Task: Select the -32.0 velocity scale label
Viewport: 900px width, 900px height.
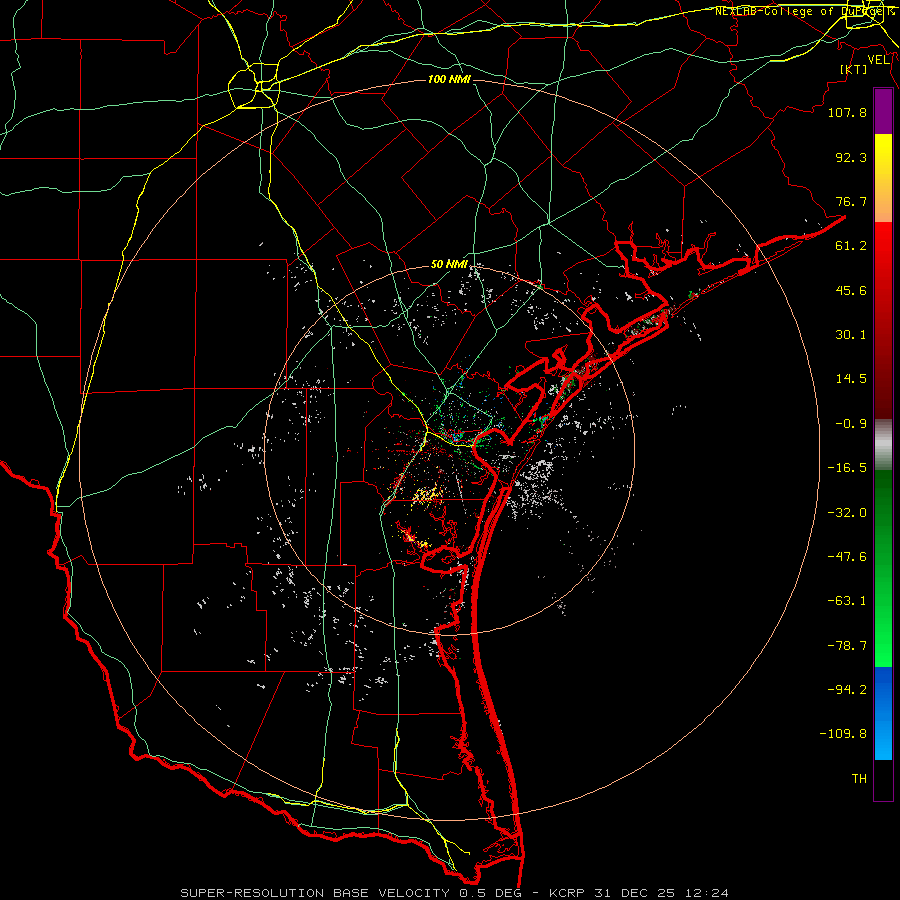Action: tap(847, 513)
